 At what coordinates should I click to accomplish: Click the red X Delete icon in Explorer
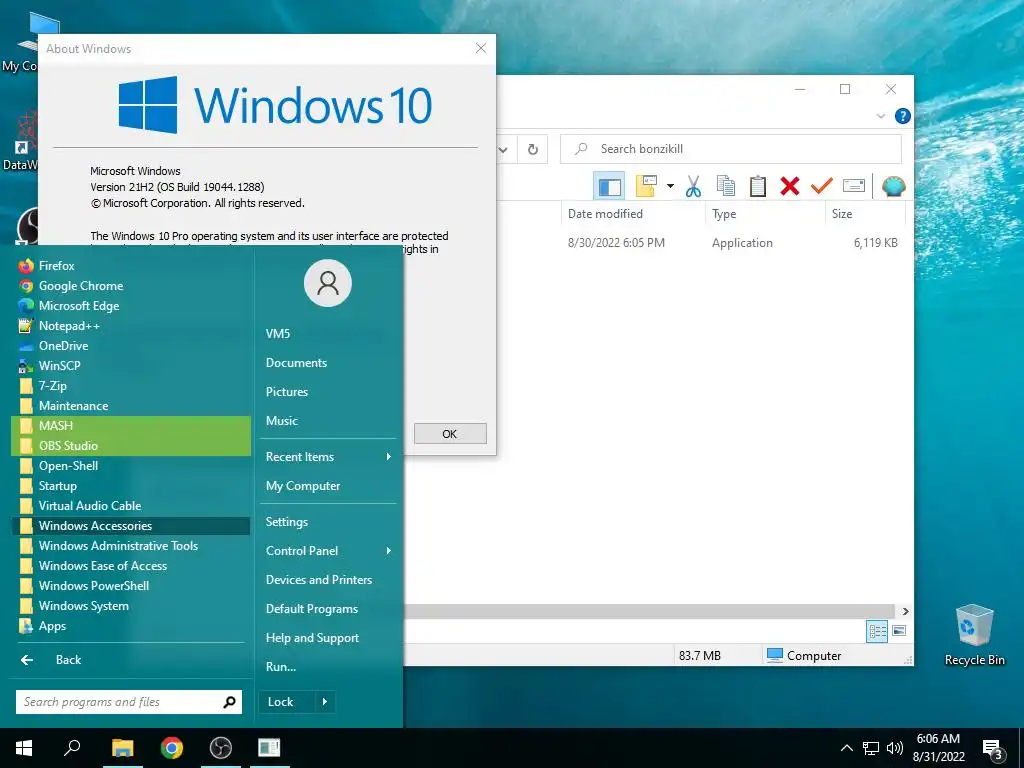tap(790, 186)
